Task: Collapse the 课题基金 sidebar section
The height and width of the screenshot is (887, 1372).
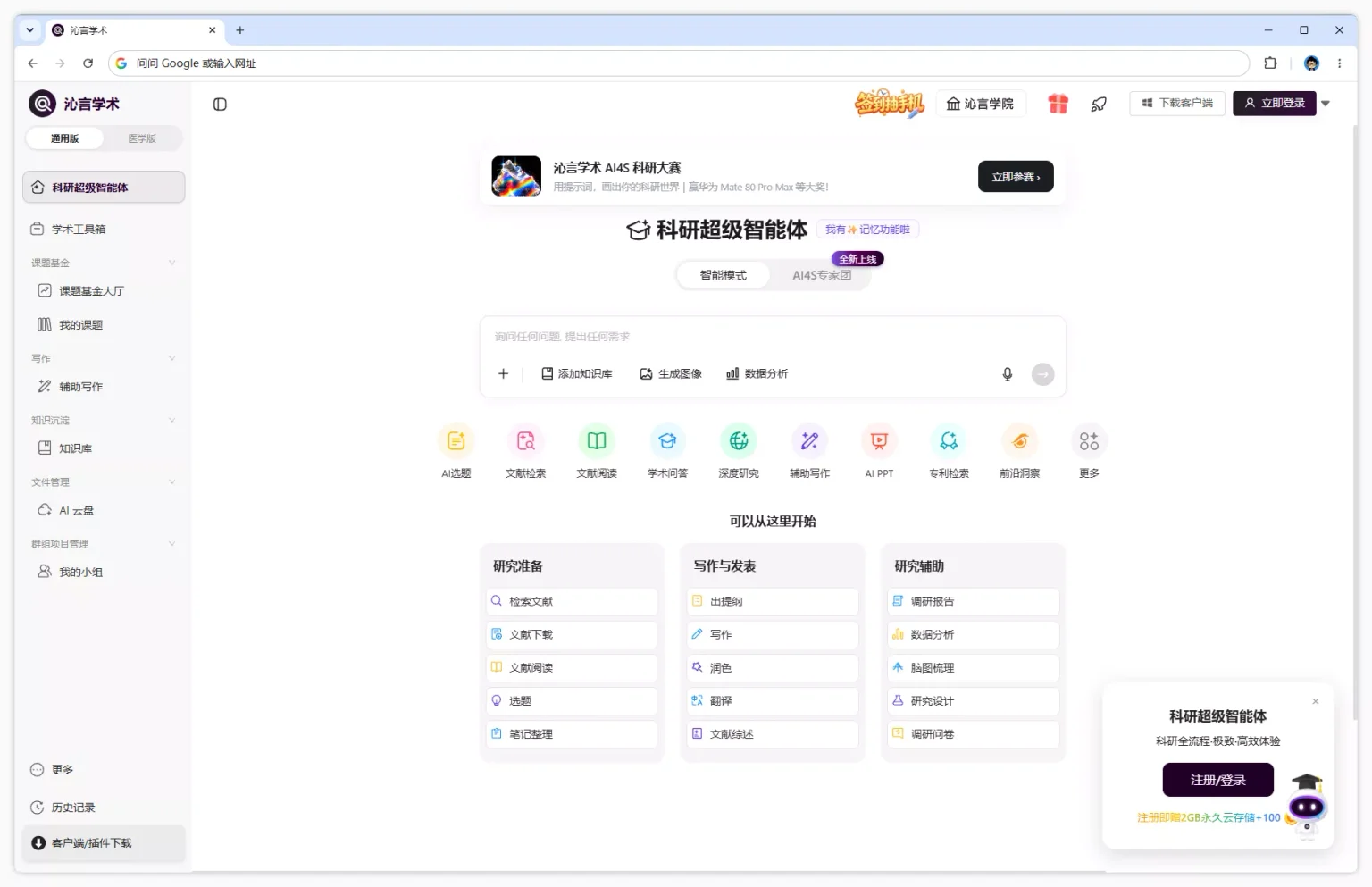Action: click(172, 263)
